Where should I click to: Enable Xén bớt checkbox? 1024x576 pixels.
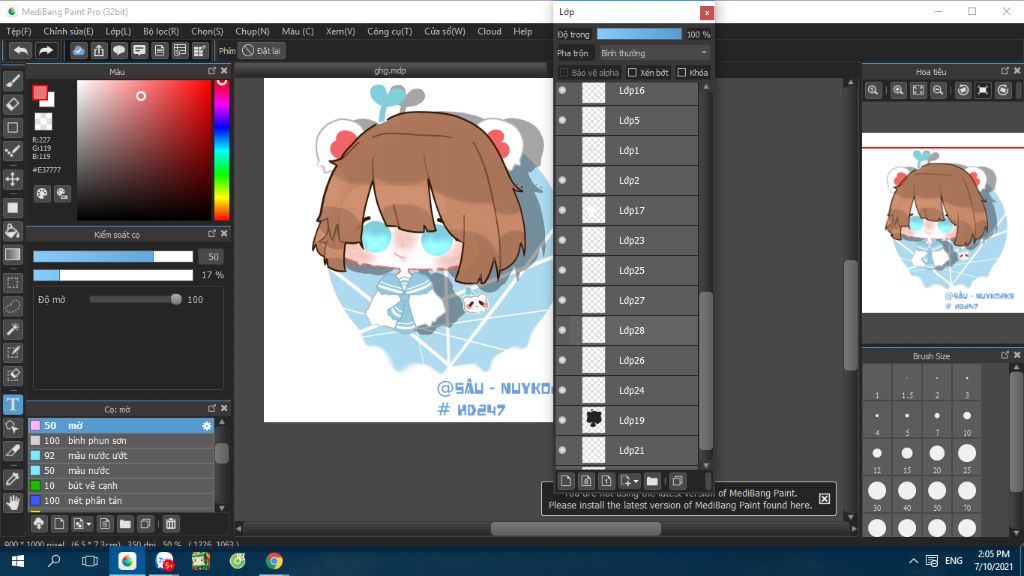[x=632, y=72]
